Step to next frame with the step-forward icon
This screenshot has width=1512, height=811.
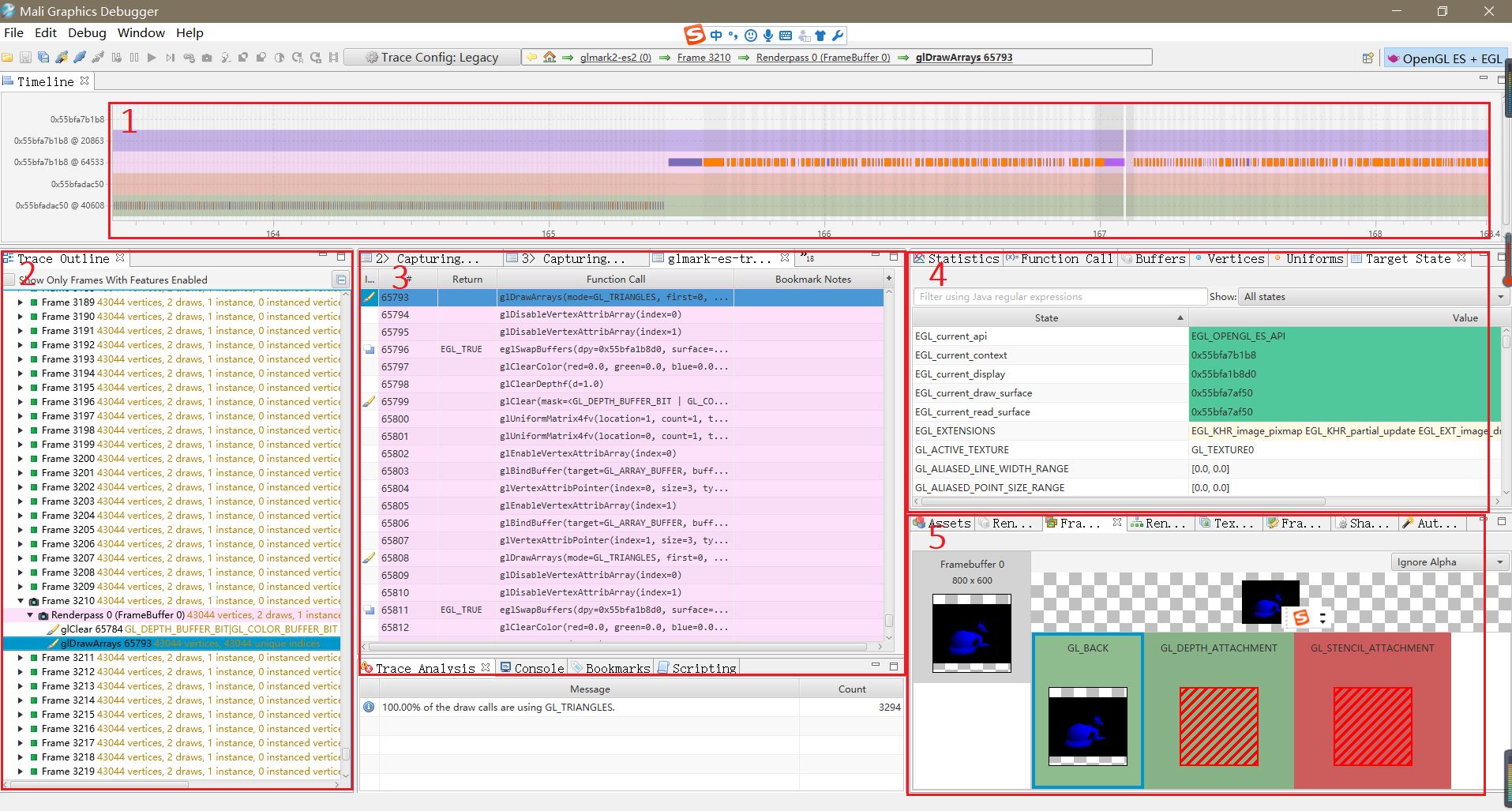coord(170,57)
